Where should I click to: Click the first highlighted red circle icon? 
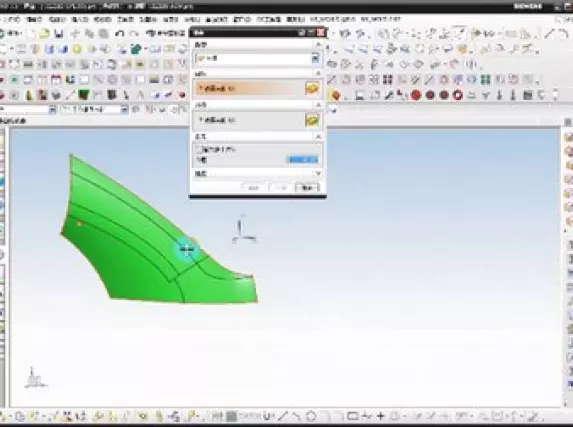(x=416, y=95)
